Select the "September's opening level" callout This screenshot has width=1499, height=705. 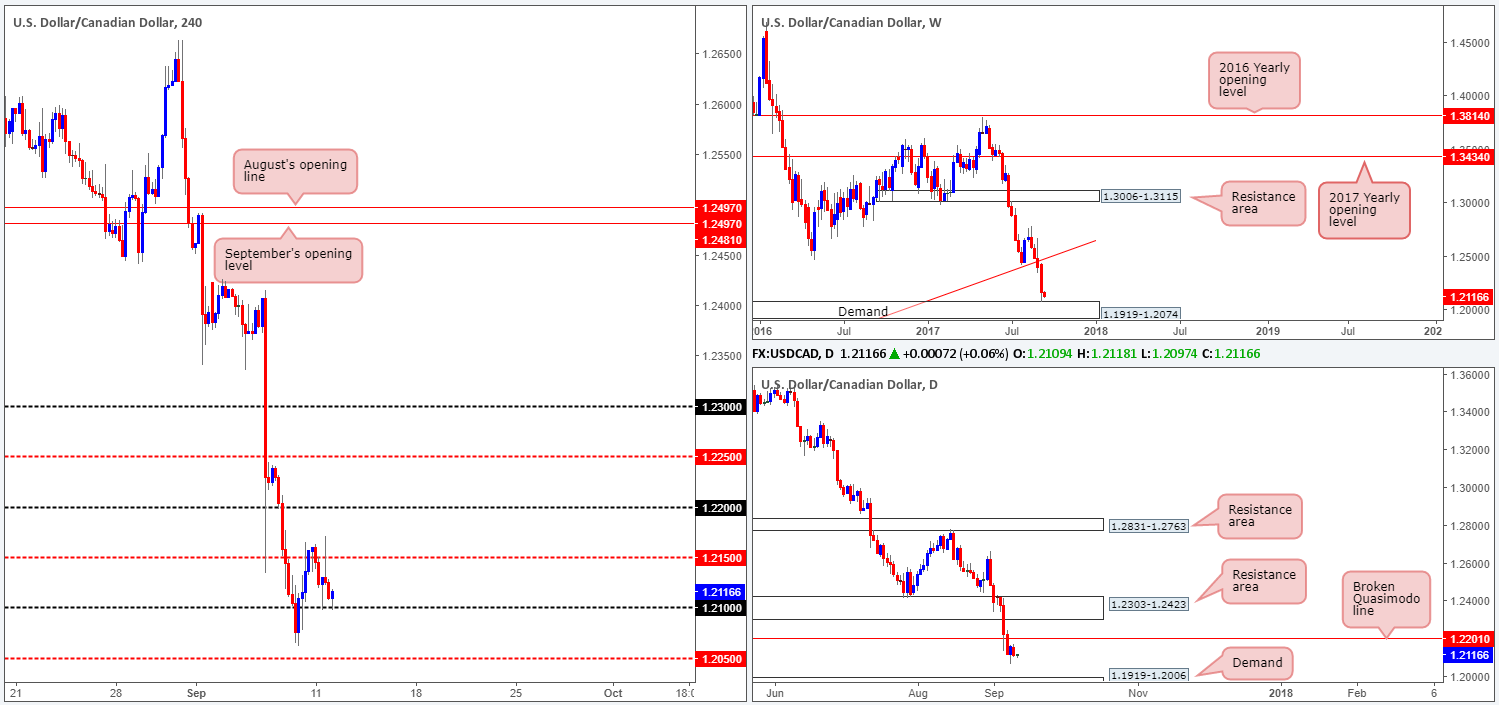tap(288, 261)
